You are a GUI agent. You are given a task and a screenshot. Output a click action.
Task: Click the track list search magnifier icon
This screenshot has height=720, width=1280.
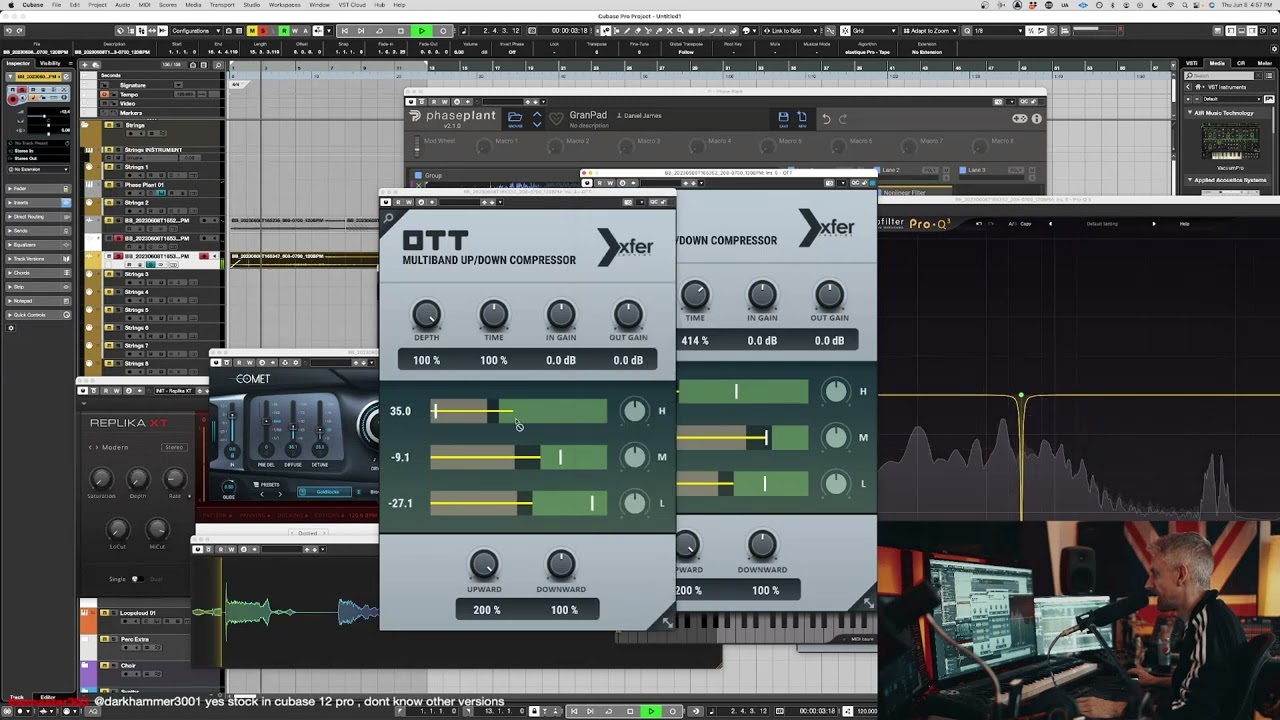(x=218, y=65)
